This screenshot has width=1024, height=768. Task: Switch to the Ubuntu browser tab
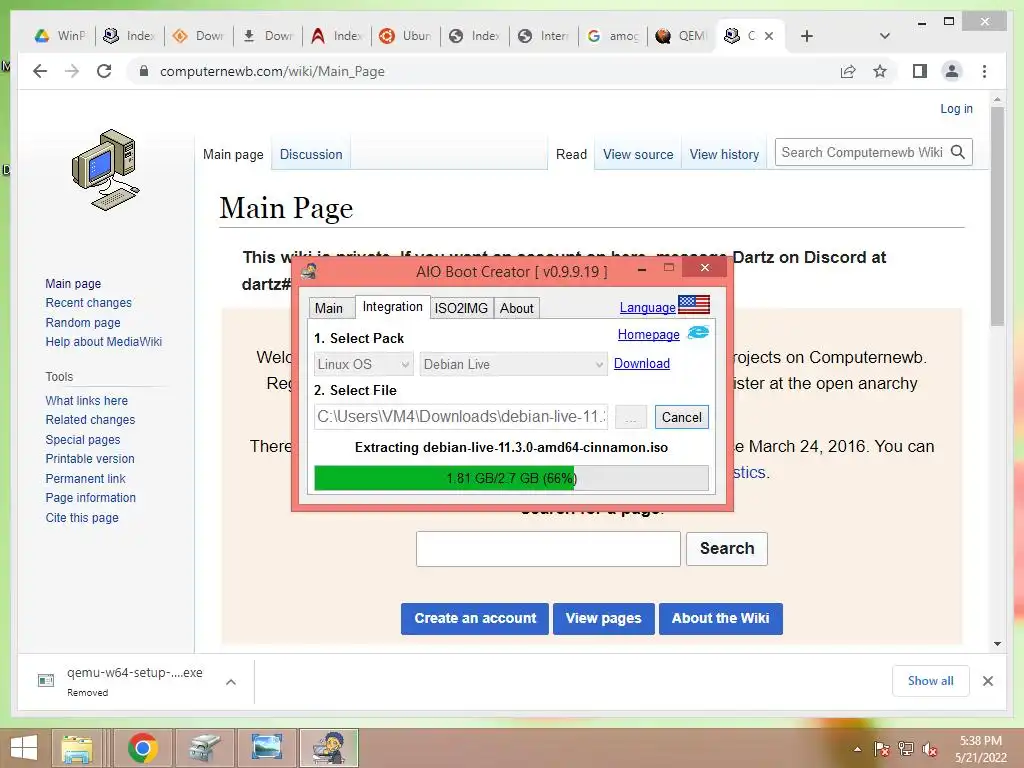[405, 36]
